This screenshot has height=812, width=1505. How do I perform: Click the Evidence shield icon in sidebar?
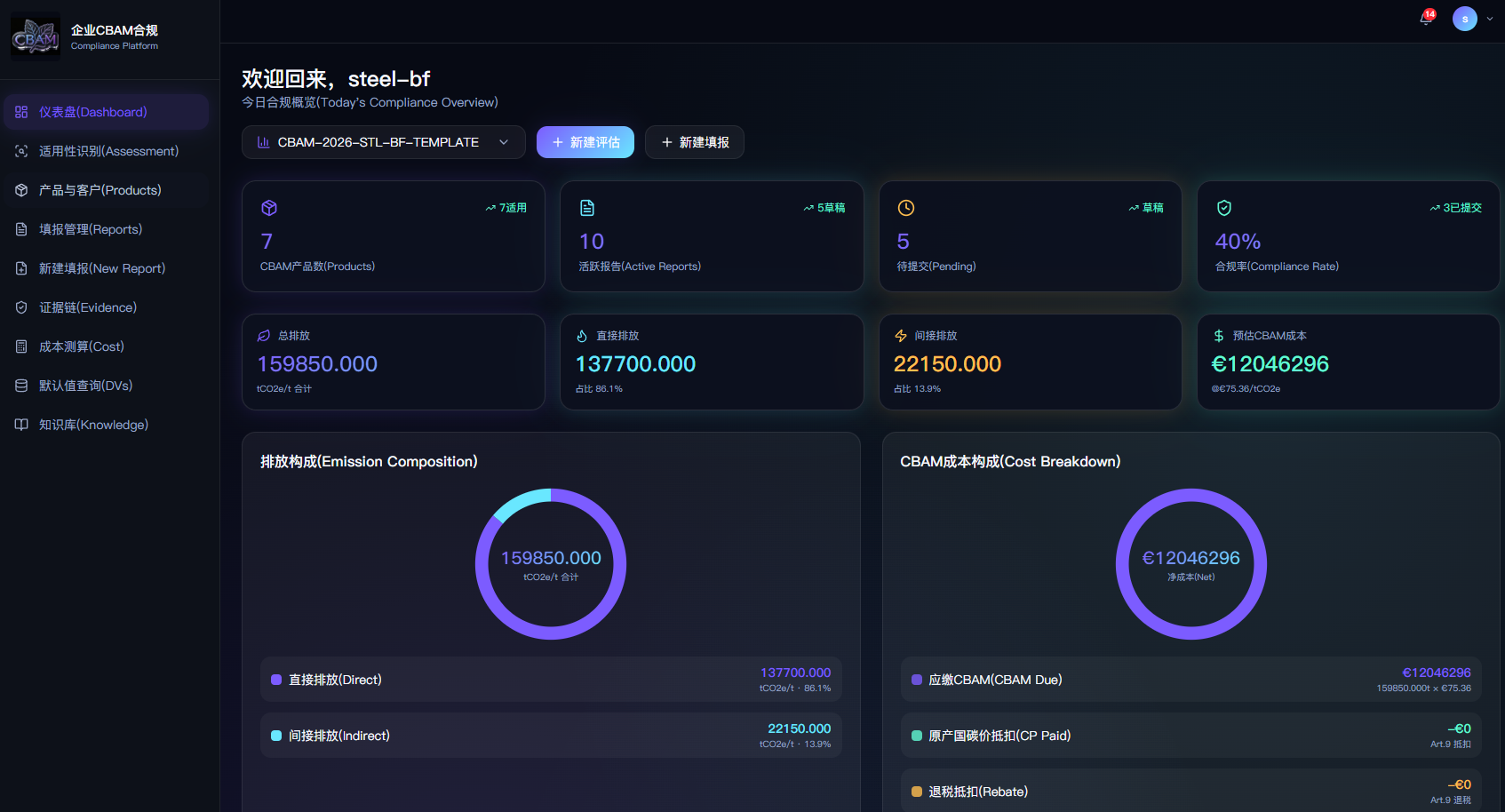pos(21,307)
